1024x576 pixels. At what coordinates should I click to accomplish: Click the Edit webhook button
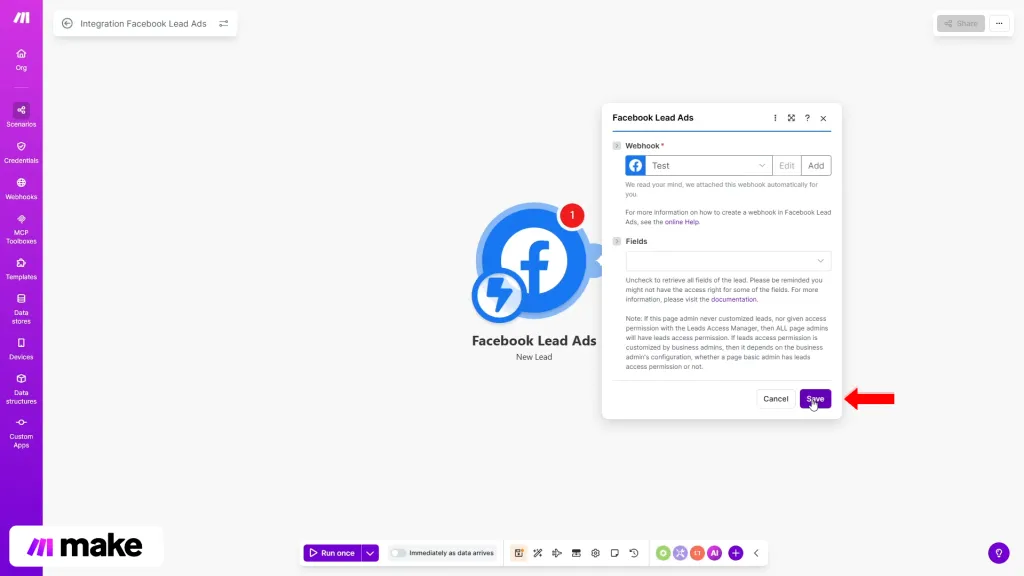pos(786,166)
